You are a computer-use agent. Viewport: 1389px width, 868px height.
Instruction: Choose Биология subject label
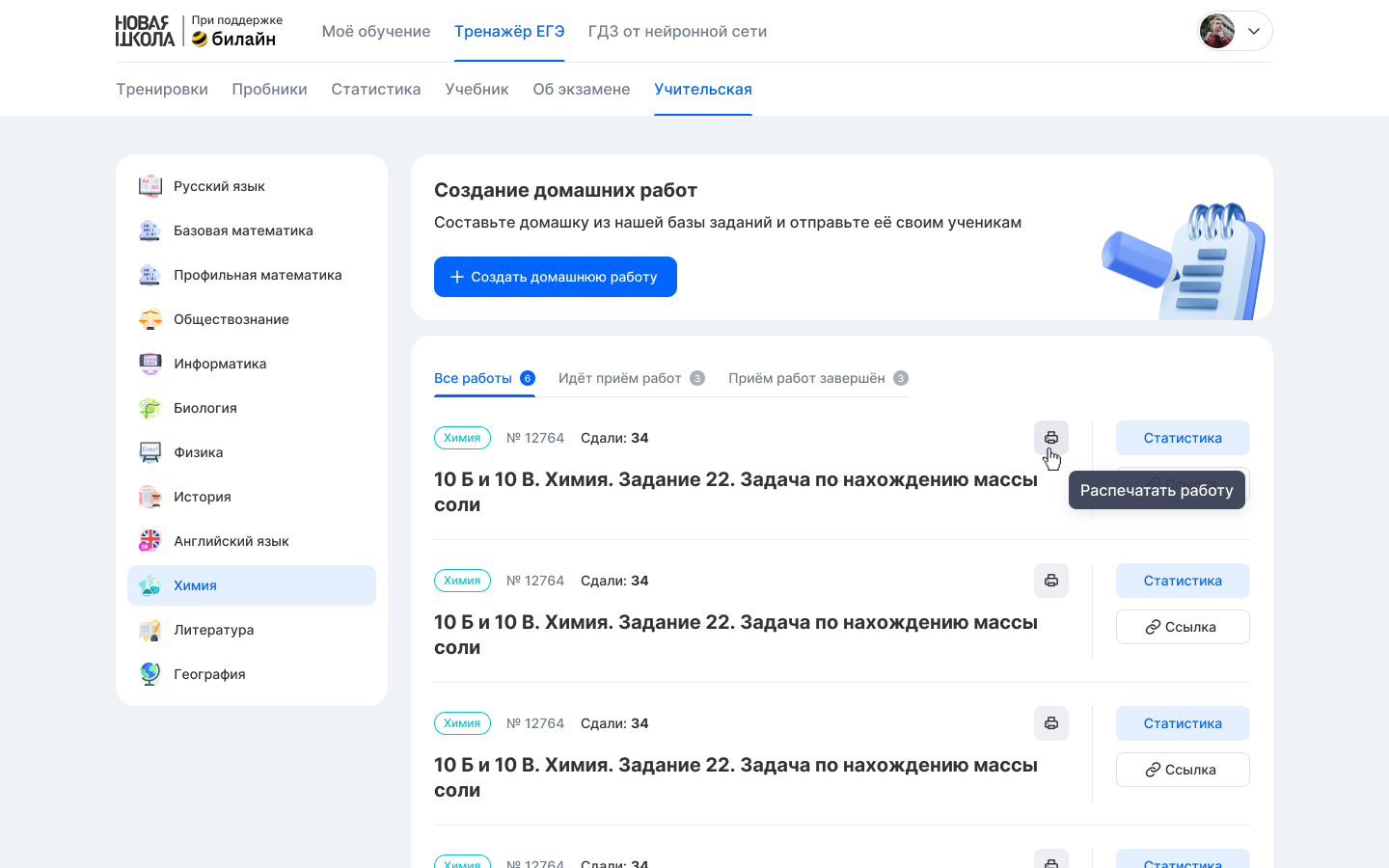pos(205,408)
